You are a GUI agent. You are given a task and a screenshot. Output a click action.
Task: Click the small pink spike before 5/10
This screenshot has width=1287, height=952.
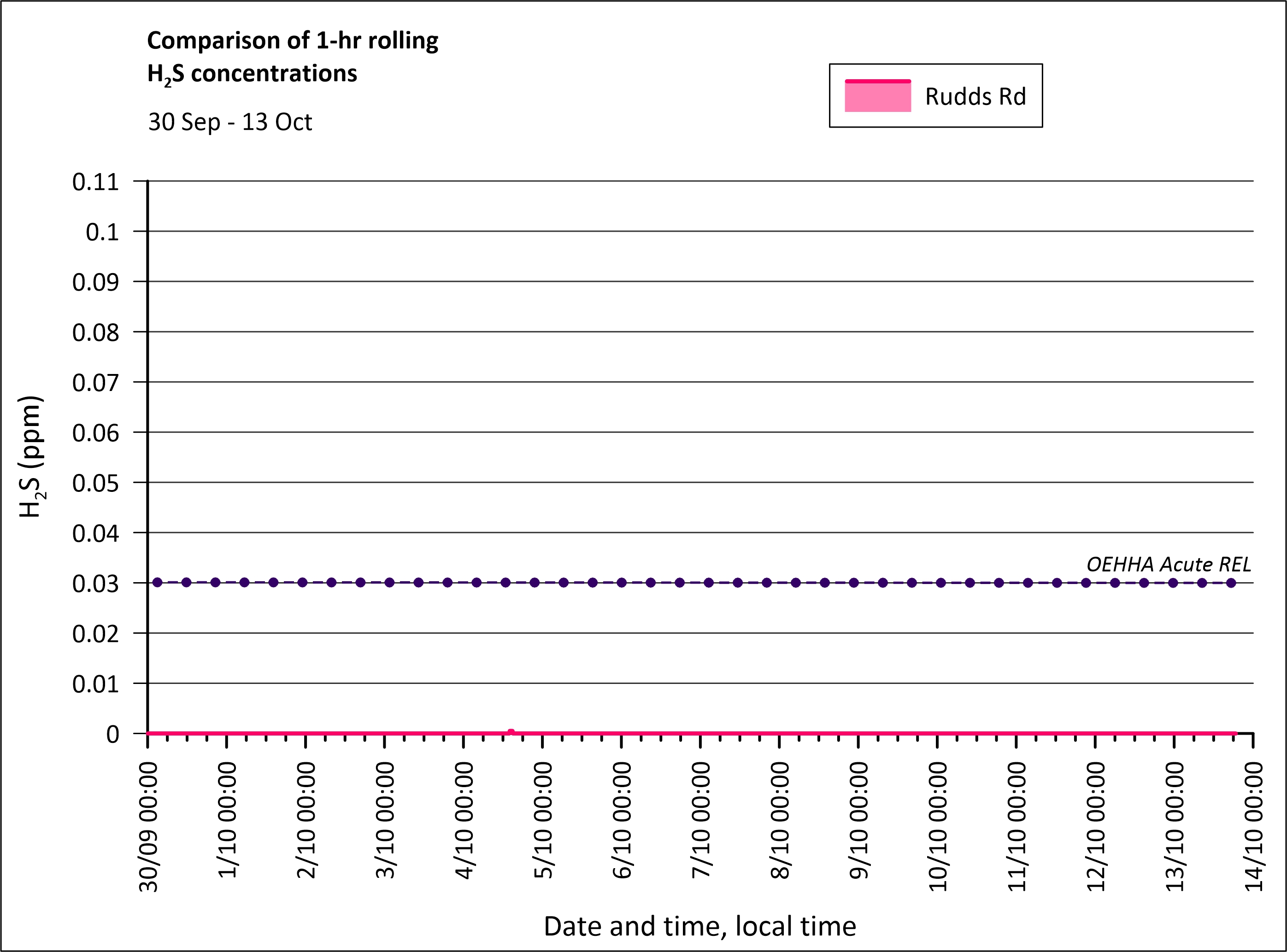(x=510, y=732)
